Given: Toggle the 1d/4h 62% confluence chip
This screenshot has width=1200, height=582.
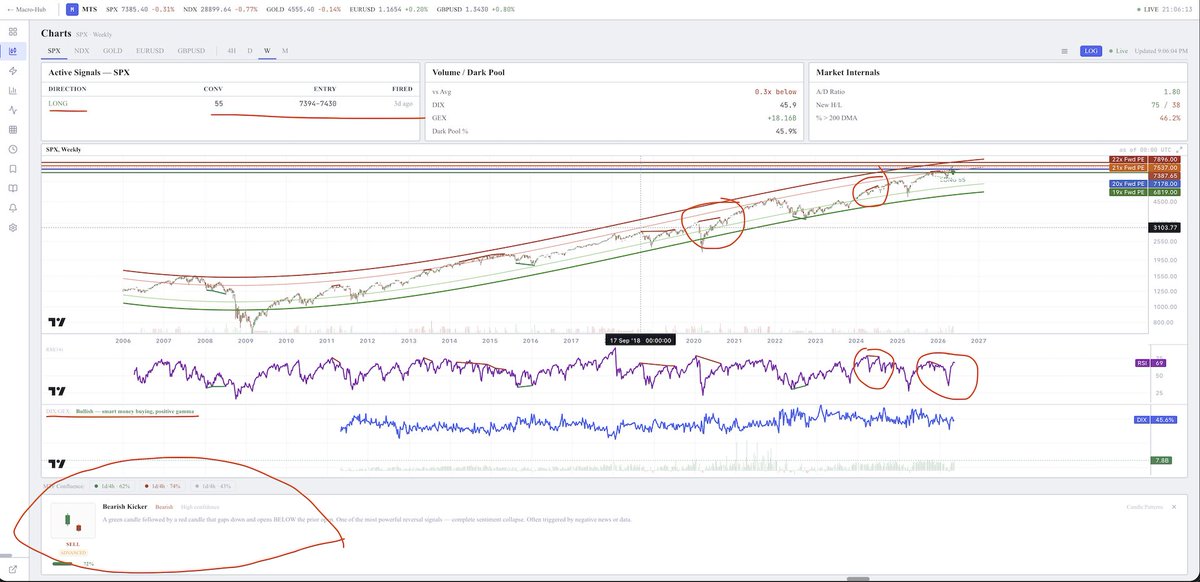Looking at the screenshot, I should click(x=111, y=486).
